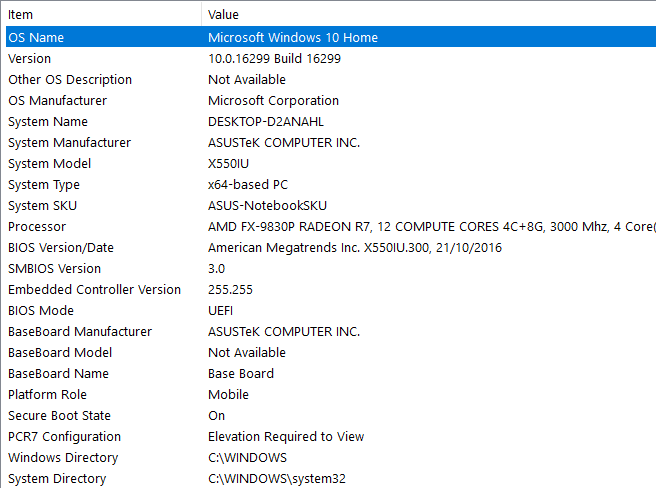Click the DESKTOP-D2ANAHL value
Viewport: 656px width, 488px height.
(x=266, y=122)
